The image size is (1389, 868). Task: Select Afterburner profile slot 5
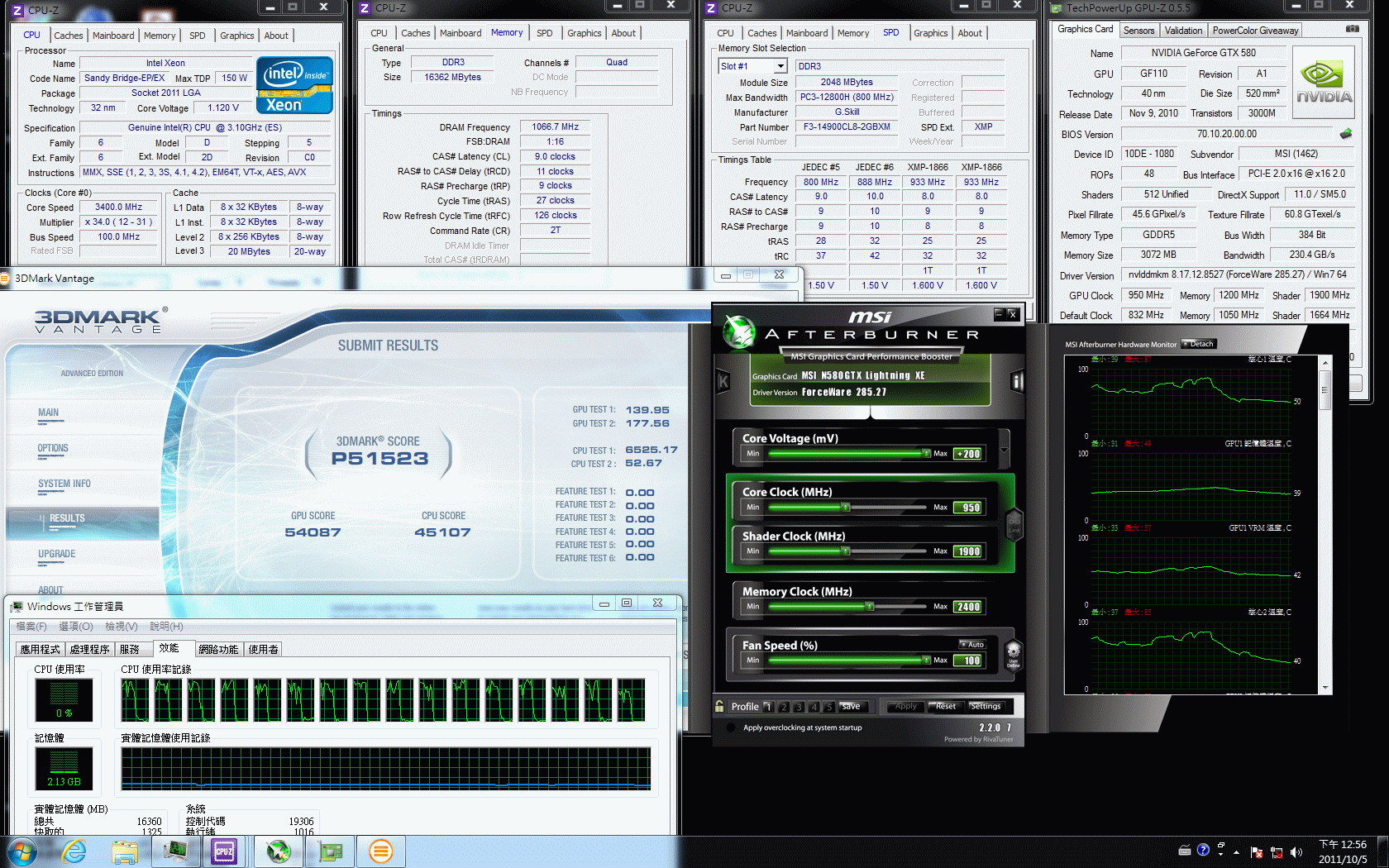click(x=828, y=707)
